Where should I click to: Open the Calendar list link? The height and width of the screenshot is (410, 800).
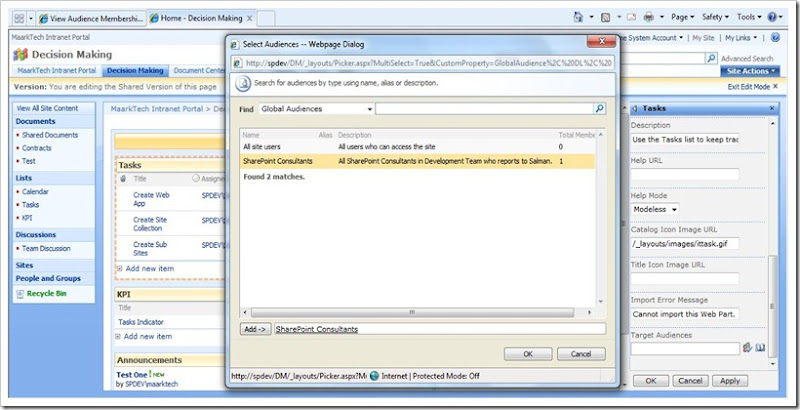pos(35,192)
